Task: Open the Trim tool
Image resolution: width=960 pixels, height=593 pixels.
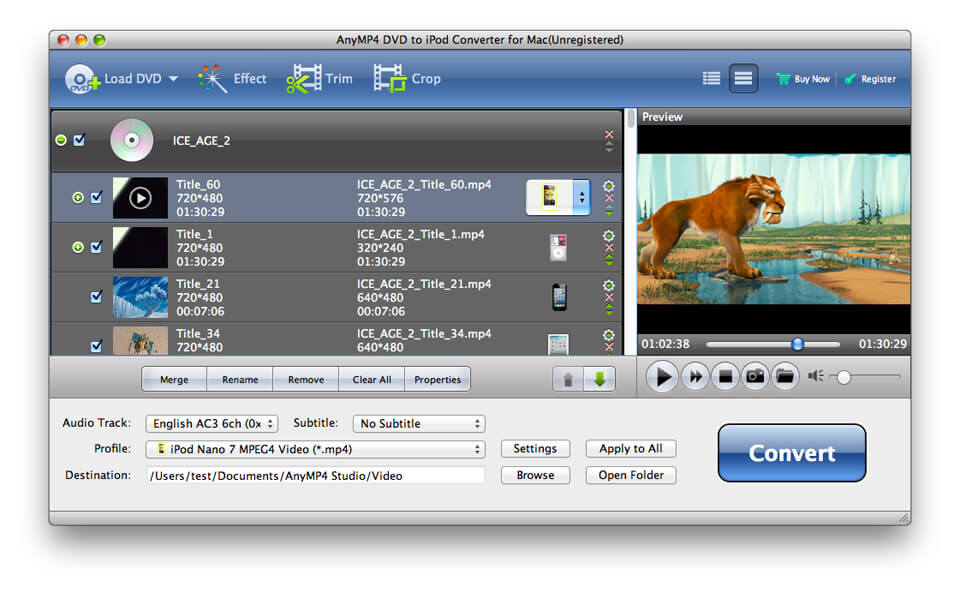Action: click(x=319, y=79)
